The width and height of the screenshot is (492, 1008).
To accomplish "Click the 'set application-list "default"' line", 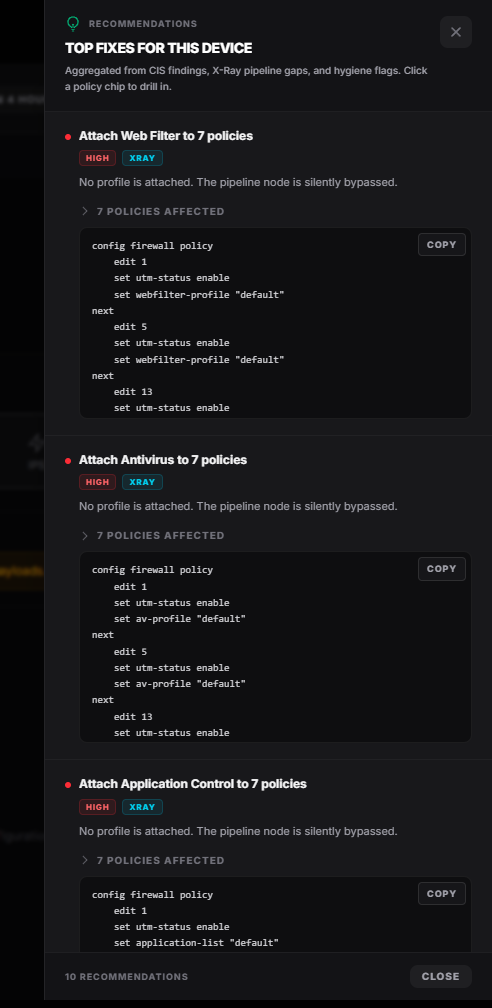I will coord(196,943).
